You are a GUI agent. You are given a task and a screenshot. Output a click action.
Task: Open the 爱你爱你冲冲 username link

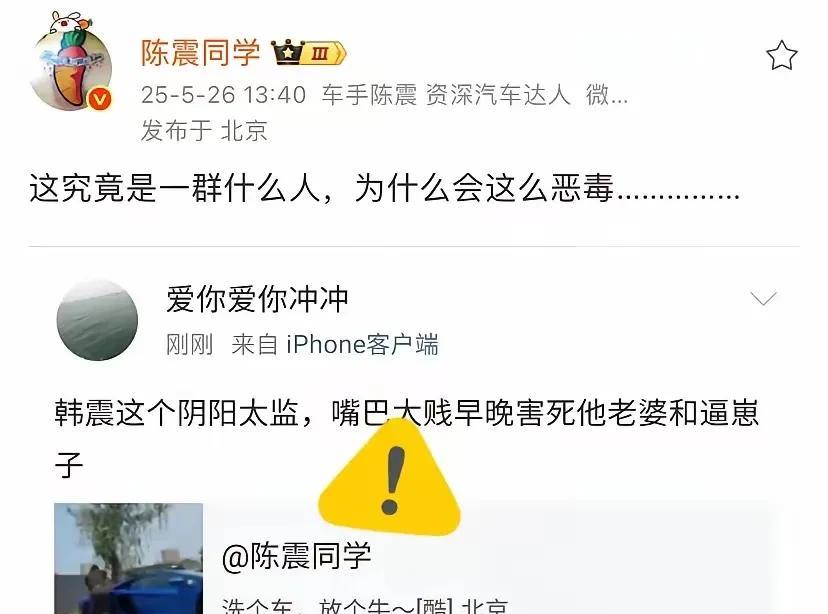pyautogui.click(x=257, y=299)
